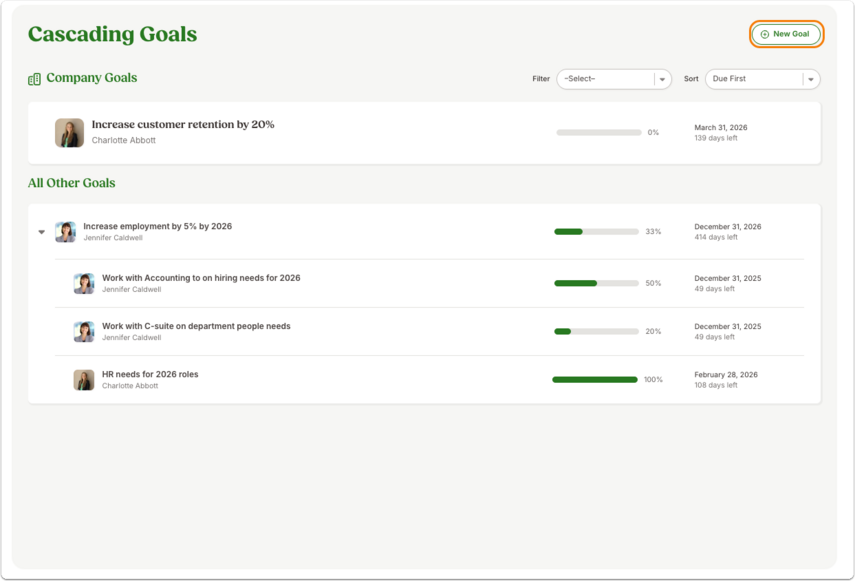Image resolution: width=855 pixels, height=581 pixels.
Task: Click the Cascading Goals page title
Action: pyautogui.click(x=112, y=34)
